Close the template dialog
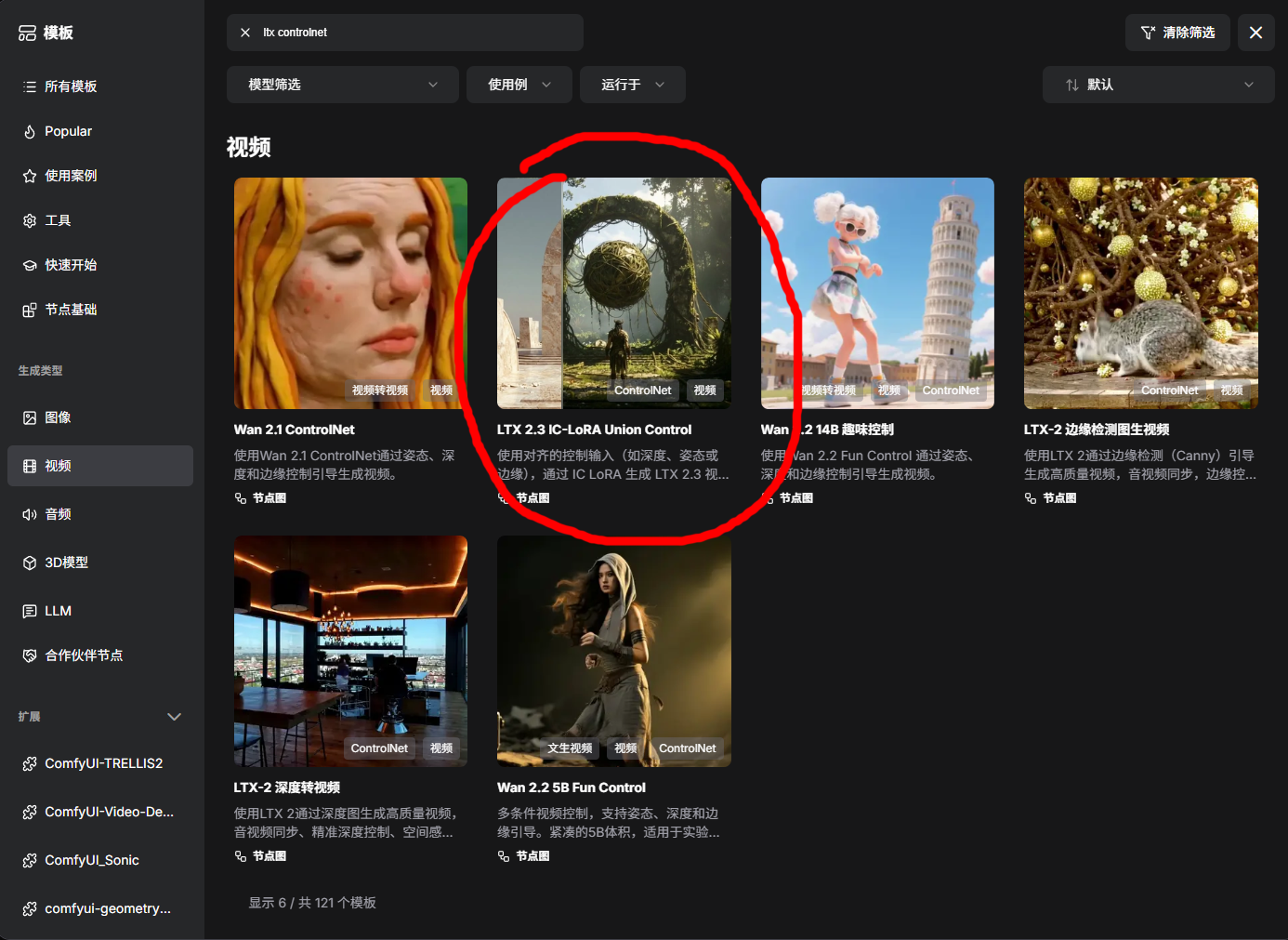The height and width of the screenshot is (940, 1288). coord(1256,33)
